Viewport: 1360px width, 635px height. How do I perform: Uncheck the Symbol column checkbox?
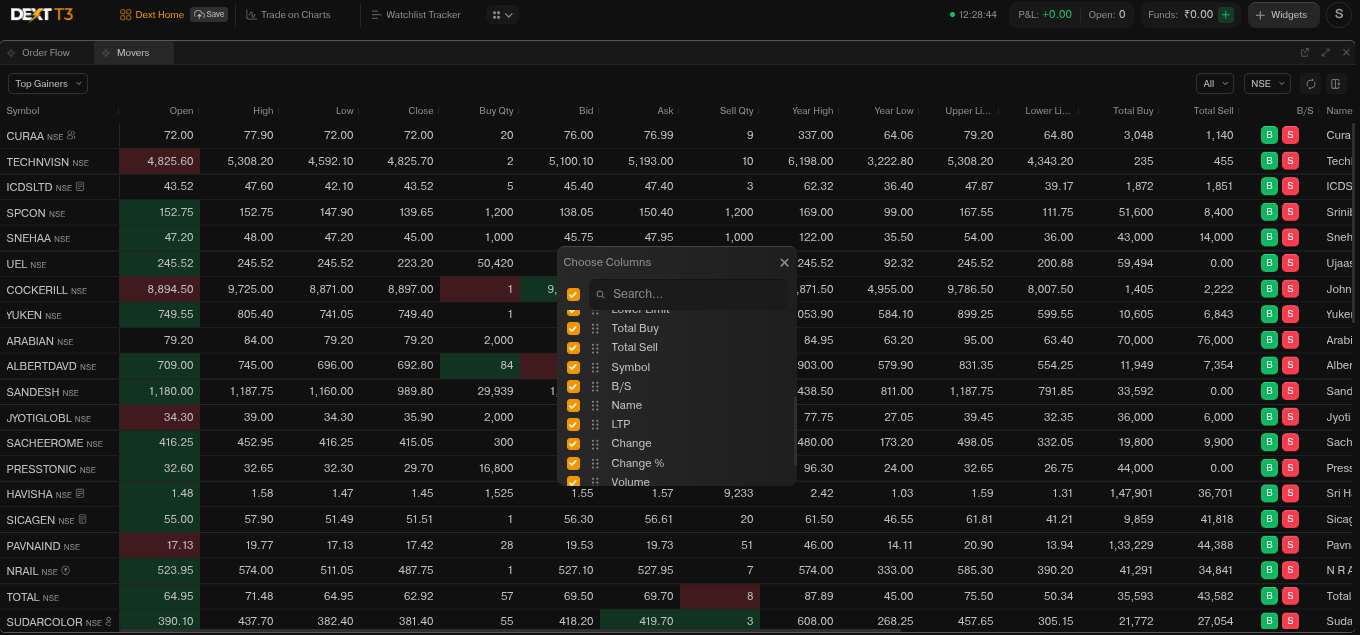573,367
